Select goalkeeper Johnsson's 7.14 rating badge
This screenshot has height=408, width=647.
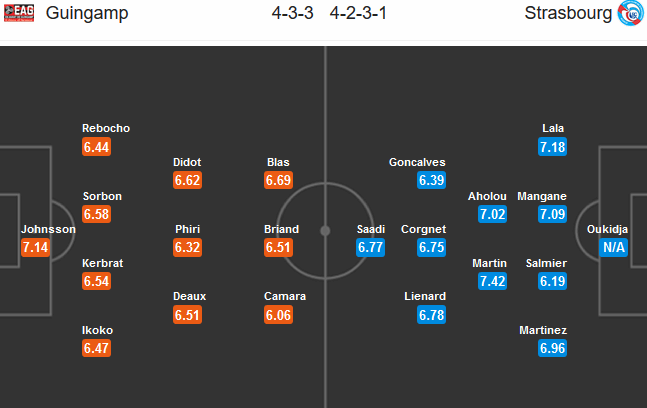click(x=35, y=247)
